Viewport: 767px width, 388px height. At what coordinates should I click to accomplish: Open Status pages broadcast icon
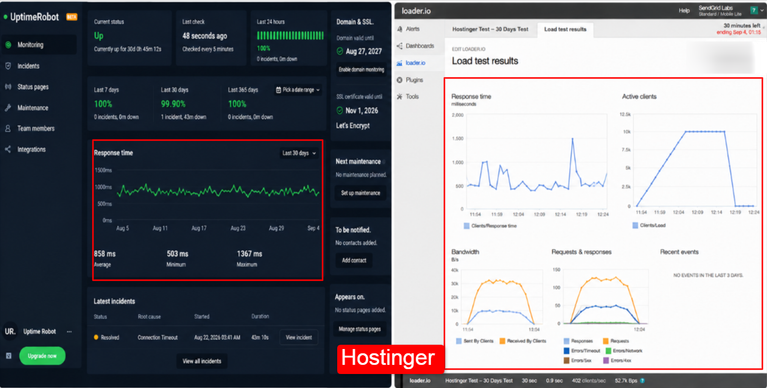pos(8,87)
